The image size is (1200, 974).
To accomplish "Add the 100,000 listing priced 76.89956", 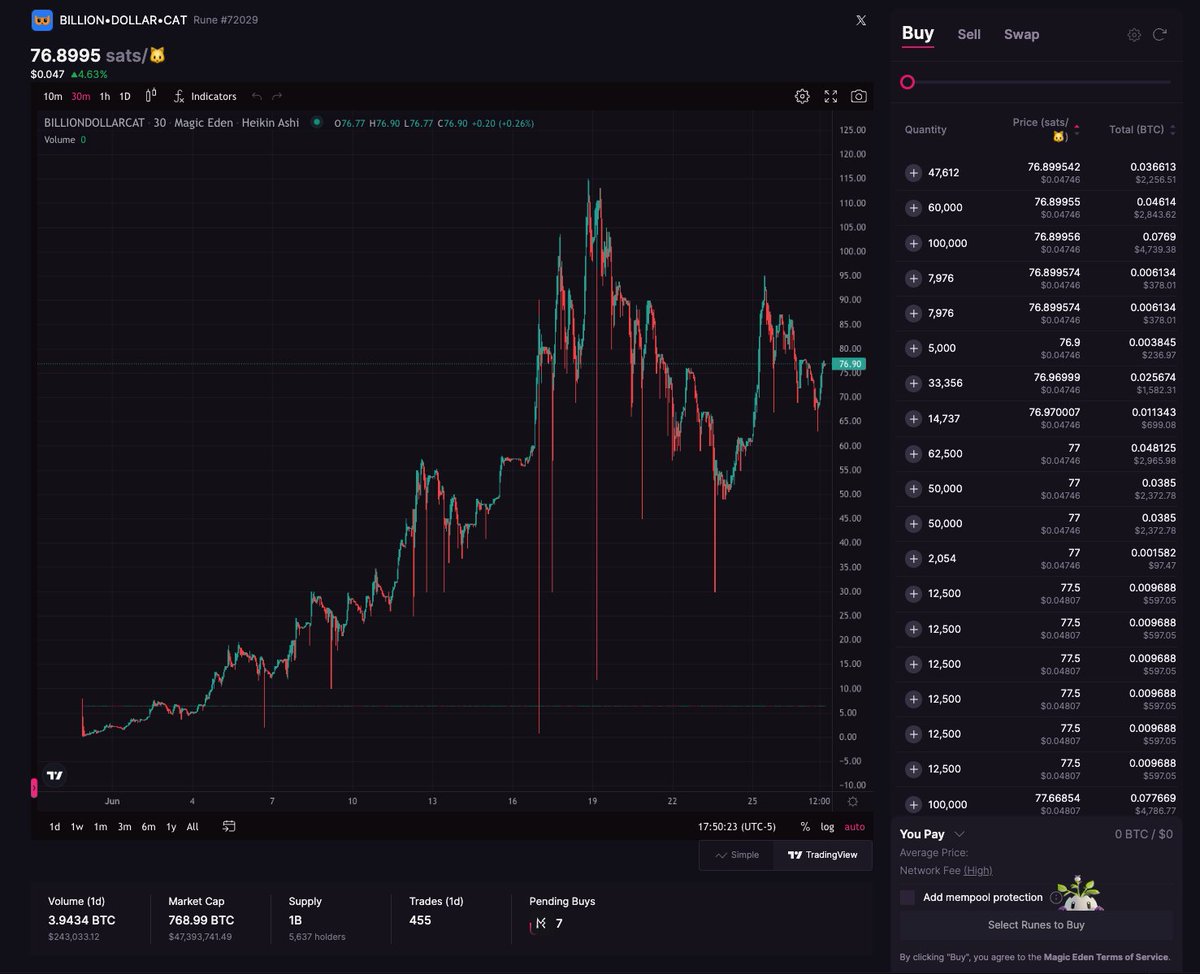I will click(913, 243).
